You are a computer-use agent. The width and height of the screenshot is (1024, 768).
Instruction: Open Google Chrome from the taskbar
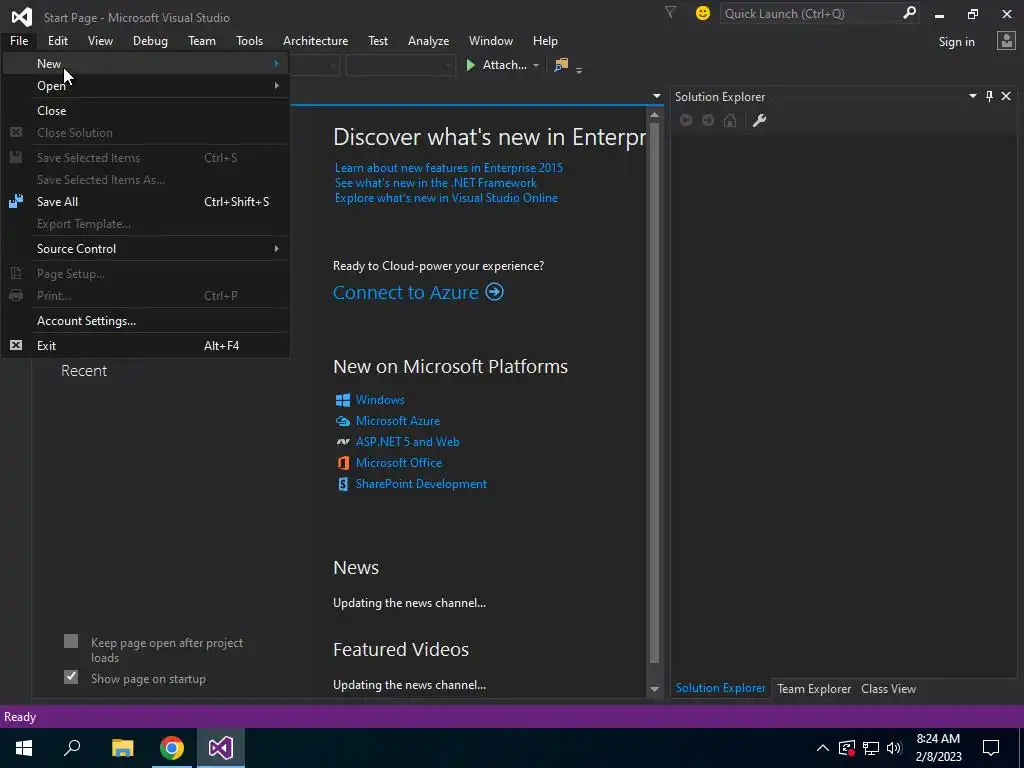172,748
